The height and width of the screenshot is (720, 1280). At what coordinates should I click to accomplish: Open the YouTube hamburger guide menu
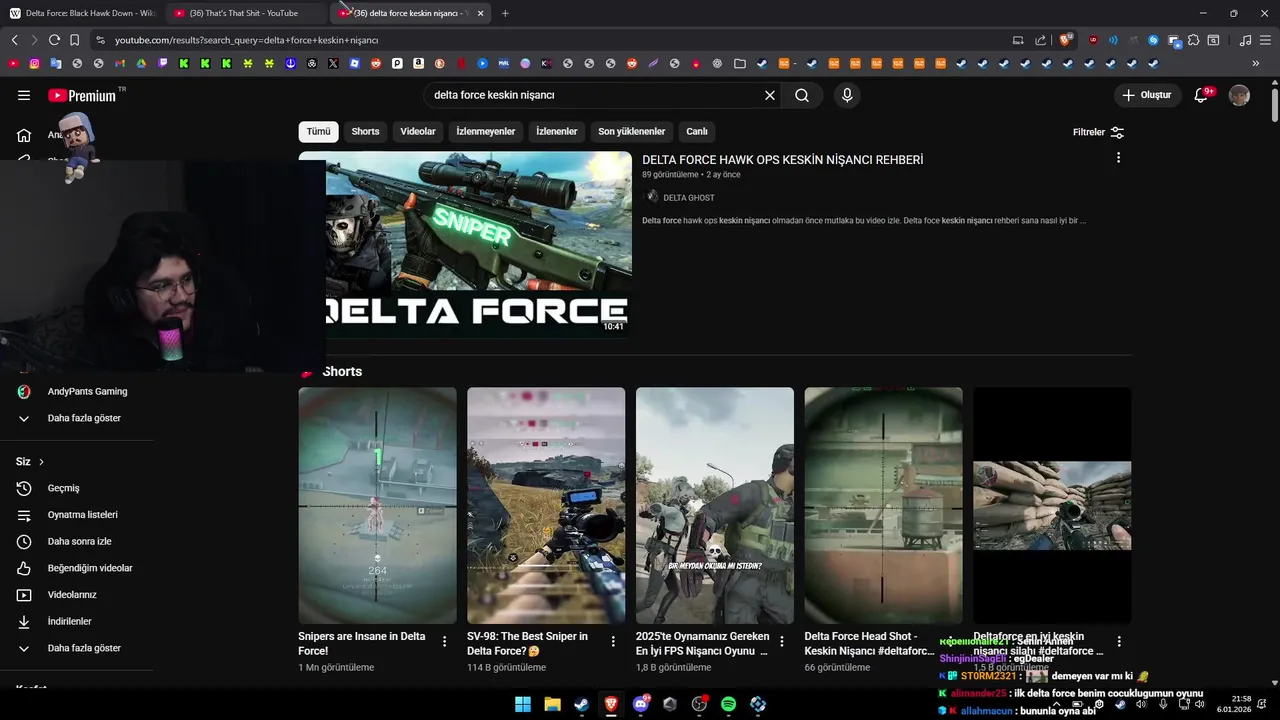pos(24,95)
